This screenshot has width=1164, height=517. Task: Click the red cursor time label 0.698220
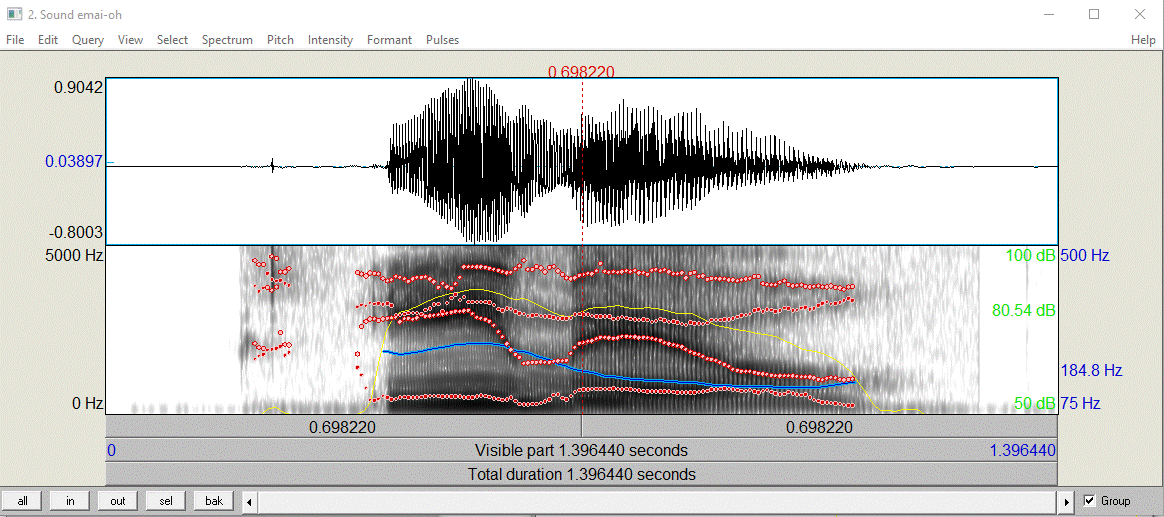pos(581,71)
